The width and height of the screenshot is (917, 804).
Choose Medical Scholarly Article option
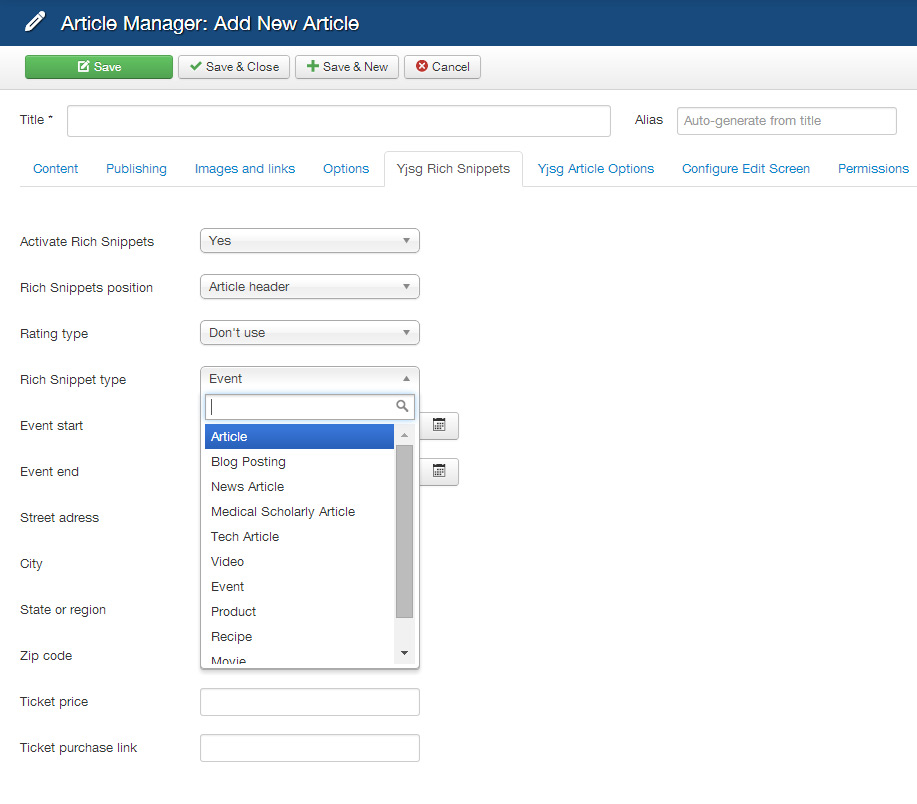pos(299,512)
